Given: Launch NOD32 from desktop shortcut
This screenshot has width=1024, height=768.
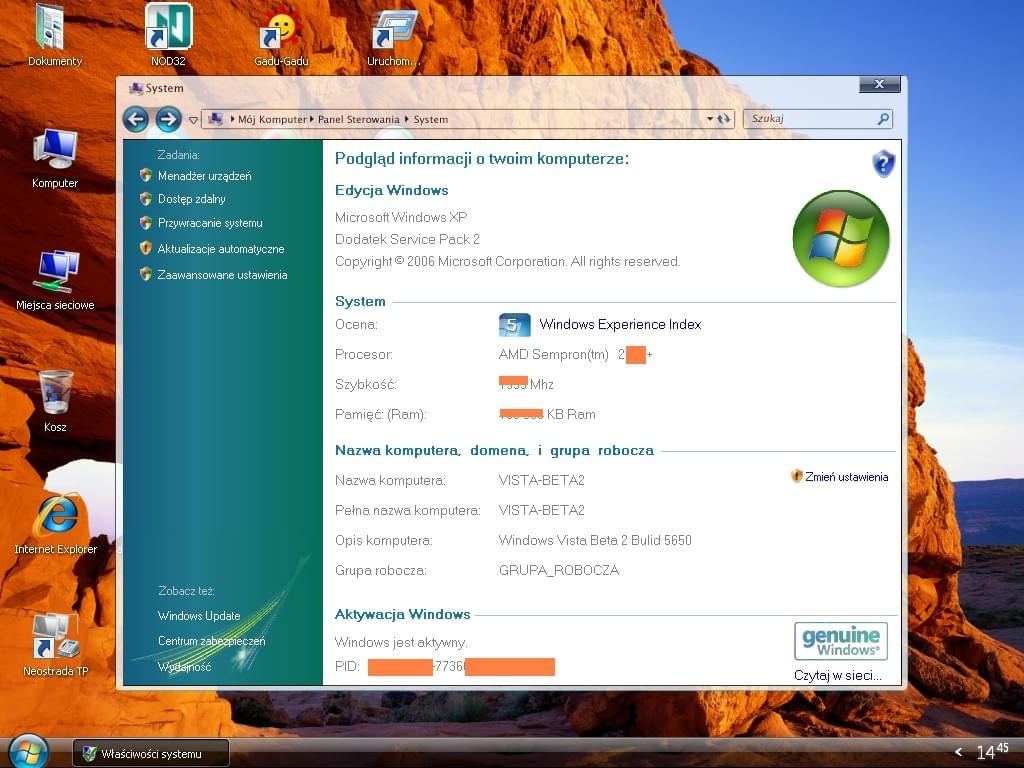Looking at the screenshot, I should (168, 34).
